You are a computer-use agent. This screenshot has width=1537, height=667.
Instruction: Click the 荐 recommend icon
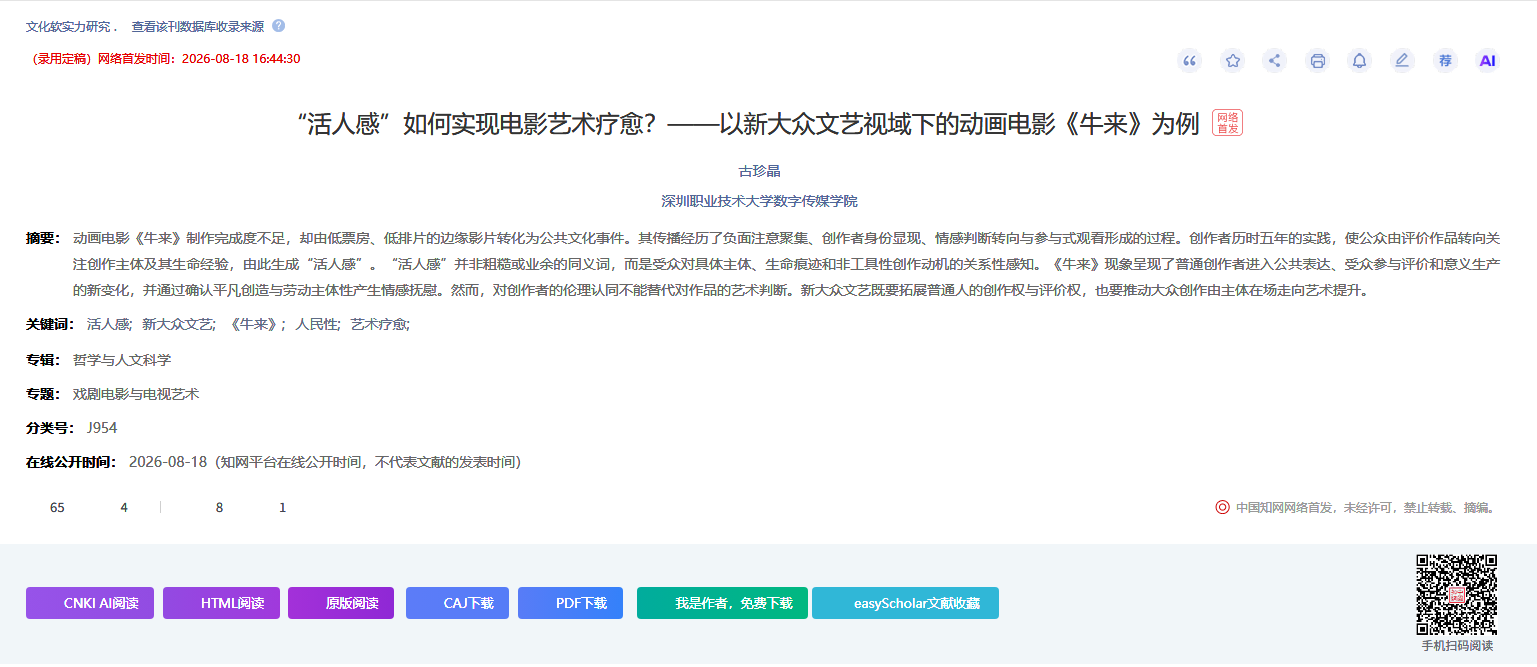(1445, 61)
